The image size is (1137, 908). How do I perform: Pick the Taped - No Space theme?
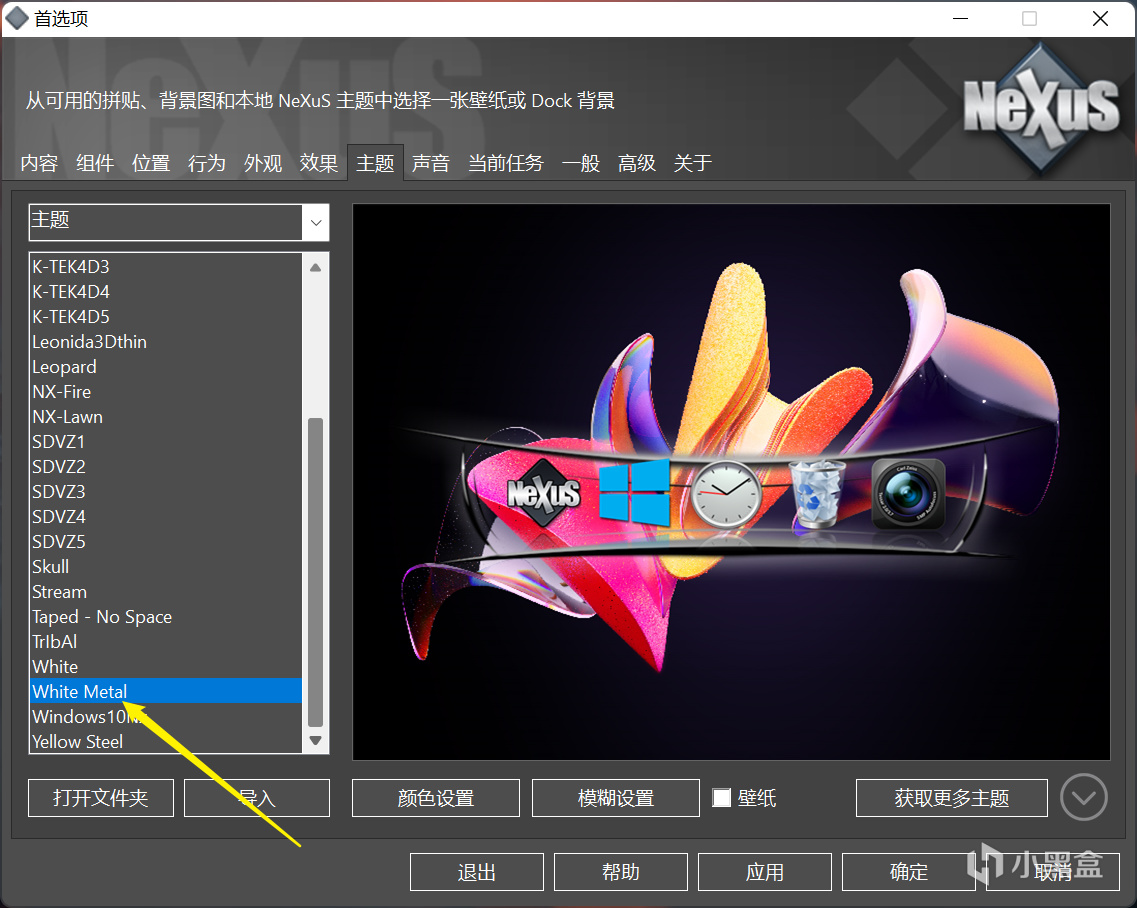[165, 616]
